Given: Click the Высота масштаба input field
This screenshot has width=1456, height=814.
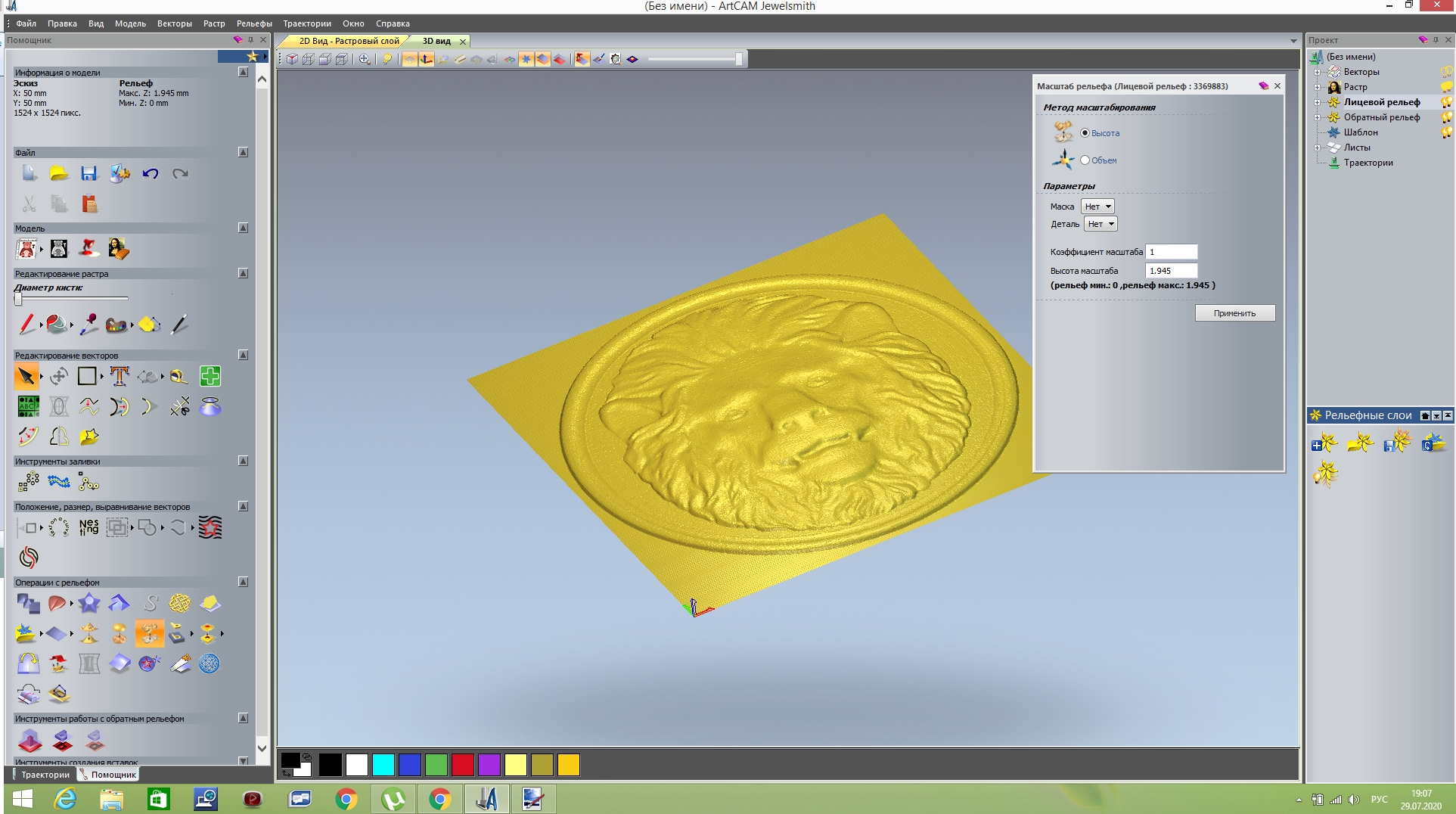Looking at the screenshot, I should pyautogui.click(x=1172, y=271).
